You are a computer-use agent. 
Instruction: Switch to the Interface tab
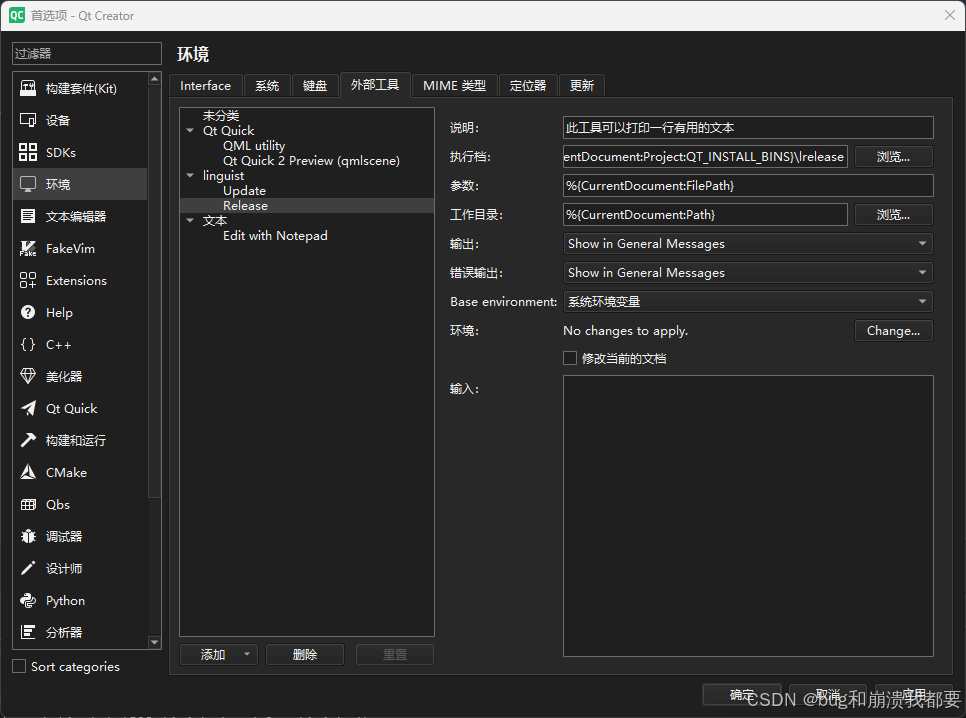click(206, 86)
